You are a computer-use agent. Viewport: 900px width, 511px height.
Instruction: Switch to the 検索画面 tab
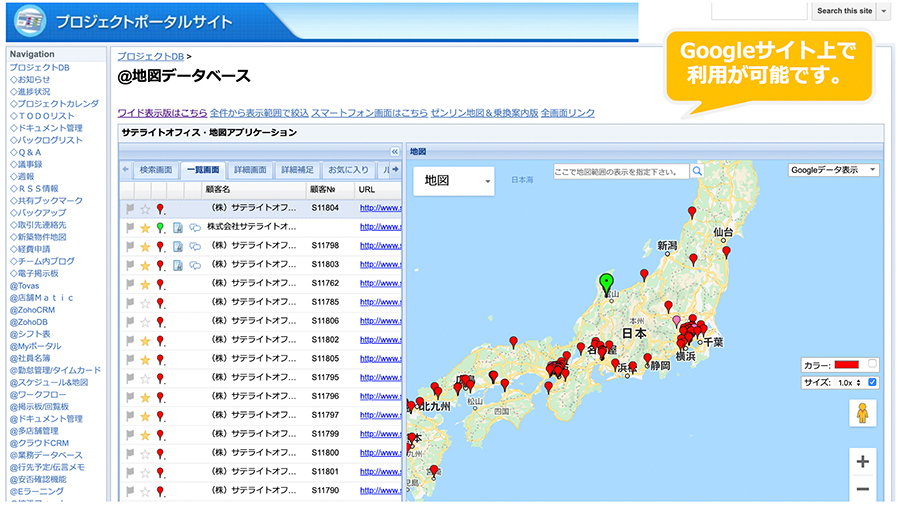tap(156, 170)
